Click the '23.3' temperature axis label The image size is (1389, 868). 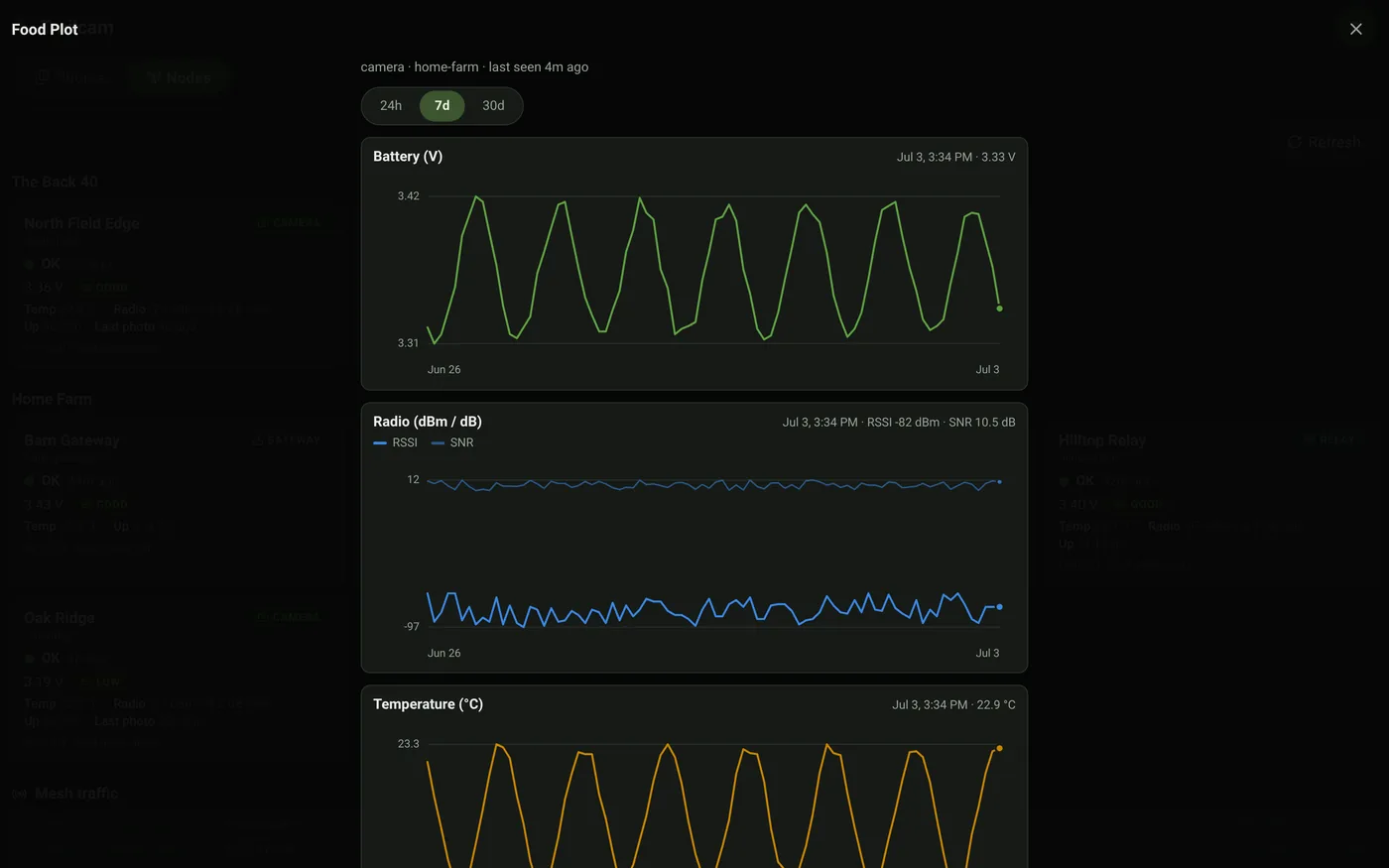[409, 744]
